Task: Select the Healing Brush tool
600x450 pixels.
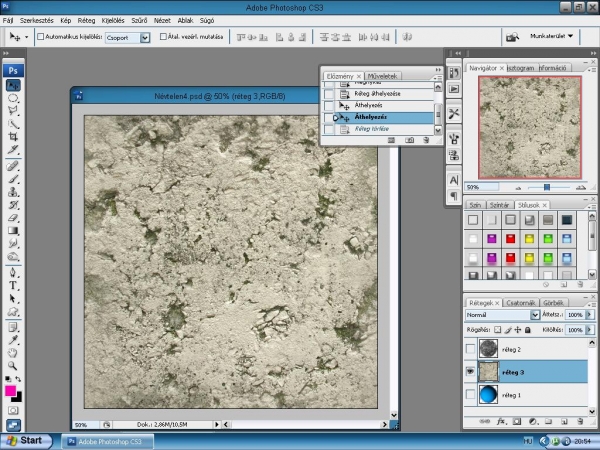Action: pyautogui.click(x=13, y=166)
